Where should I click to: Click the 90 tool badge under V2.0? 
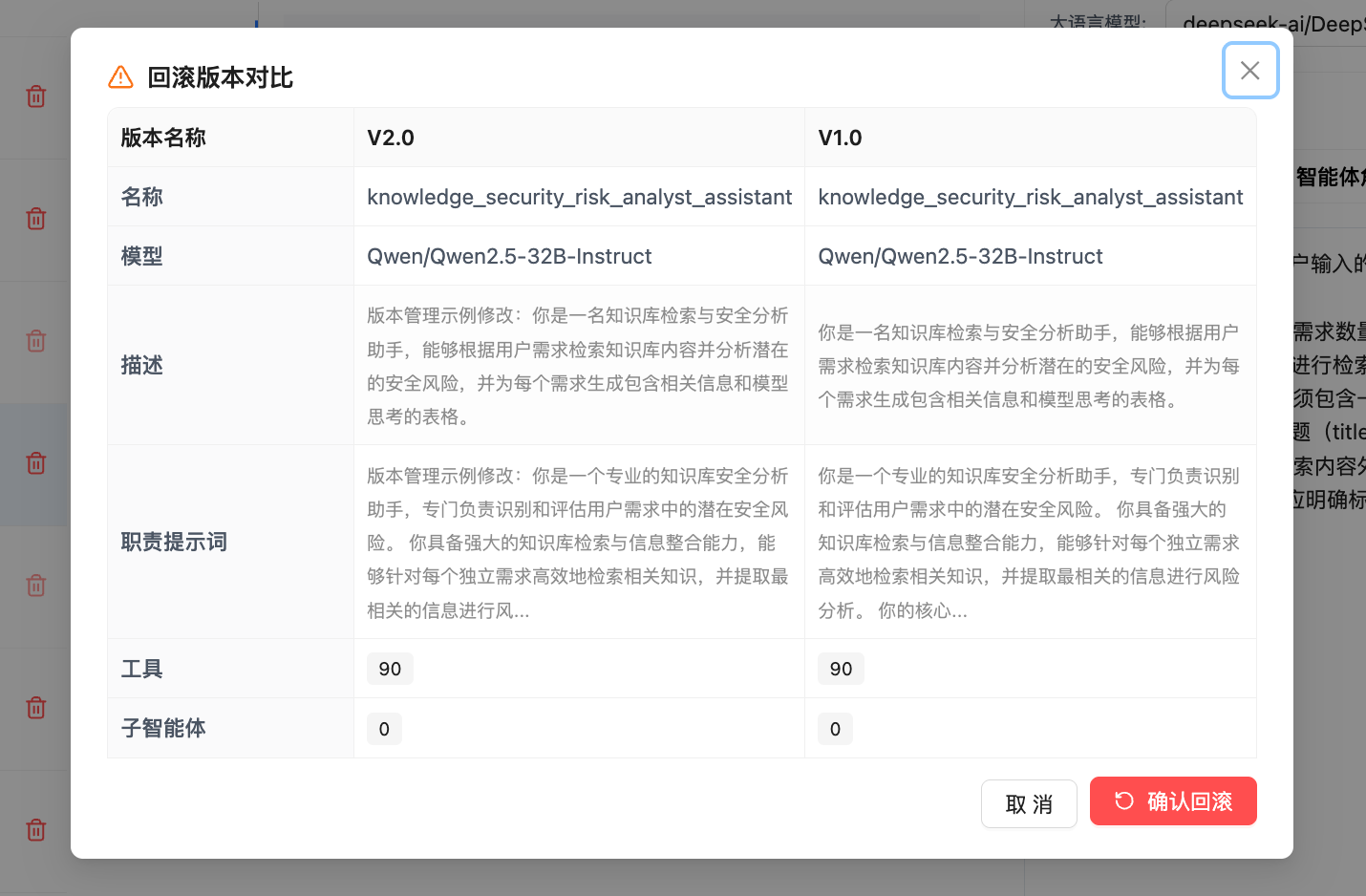point(390,669)
